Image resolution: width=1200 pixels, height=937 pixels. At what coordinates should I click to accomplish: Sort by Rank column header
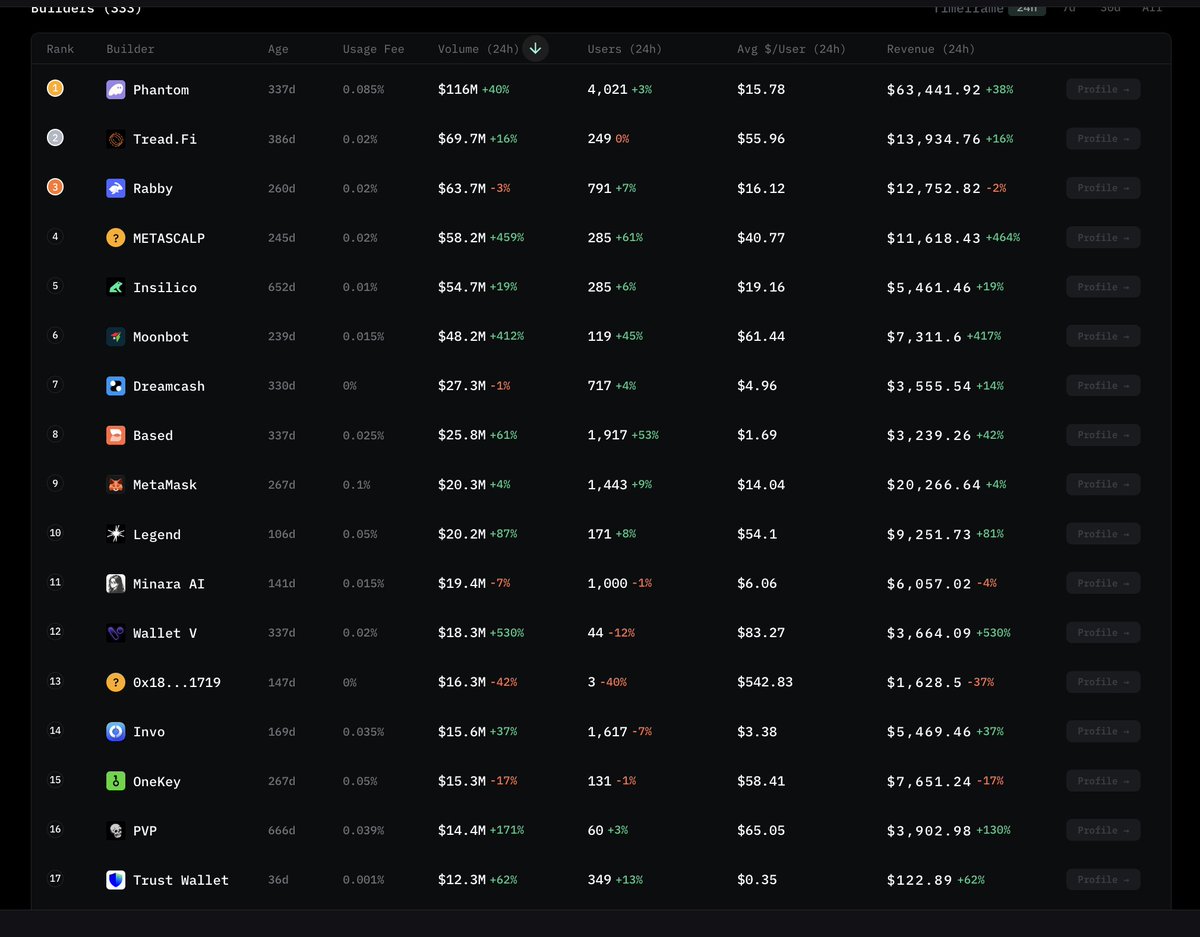pos(60,49)
